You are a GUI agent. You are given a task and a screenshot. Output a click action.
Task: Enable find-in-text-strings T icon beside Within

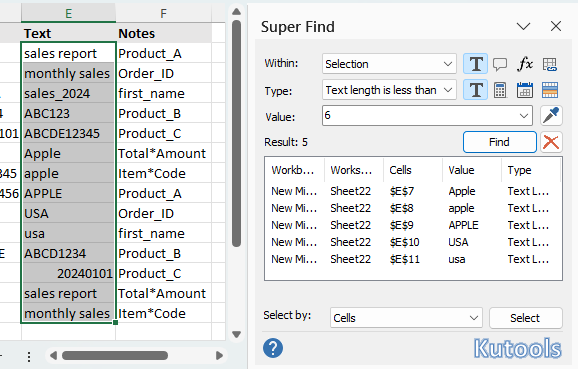pyautogui.click(x=476, y=64)
